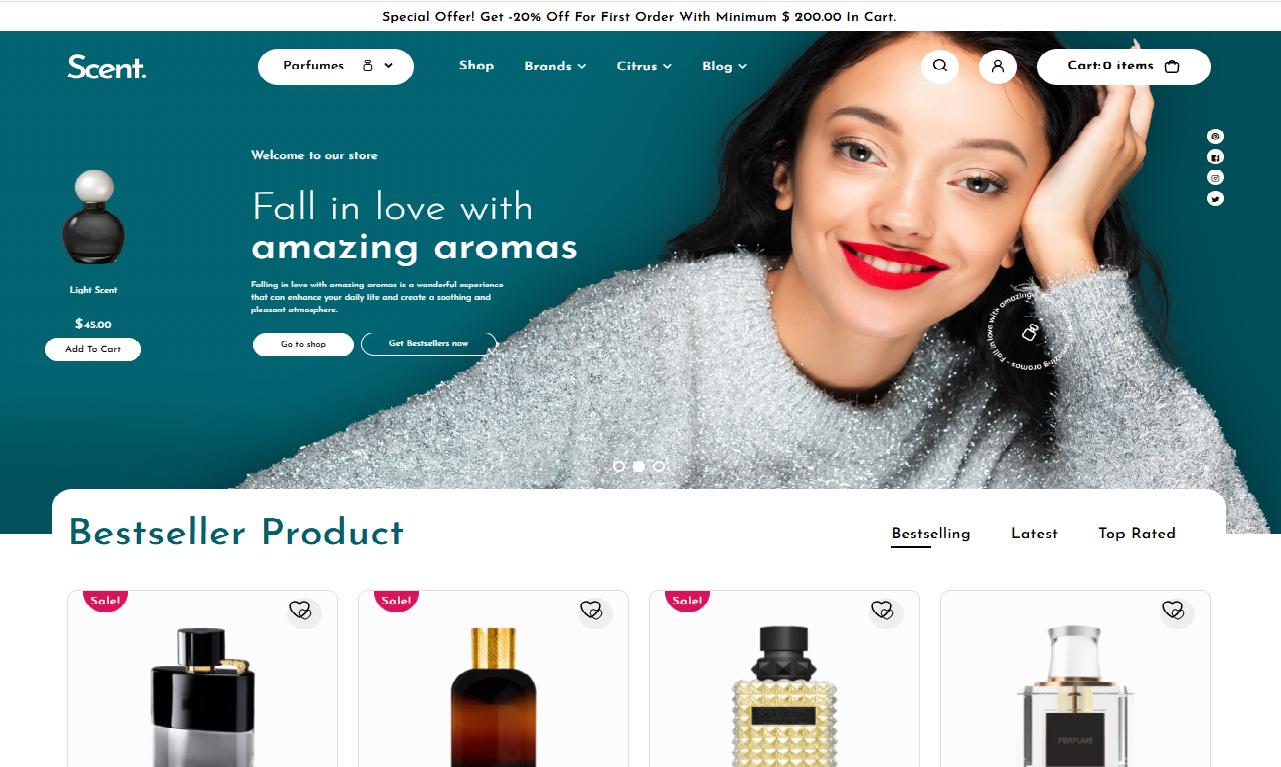Visit the Facebook social icon

pos(1215,157)
